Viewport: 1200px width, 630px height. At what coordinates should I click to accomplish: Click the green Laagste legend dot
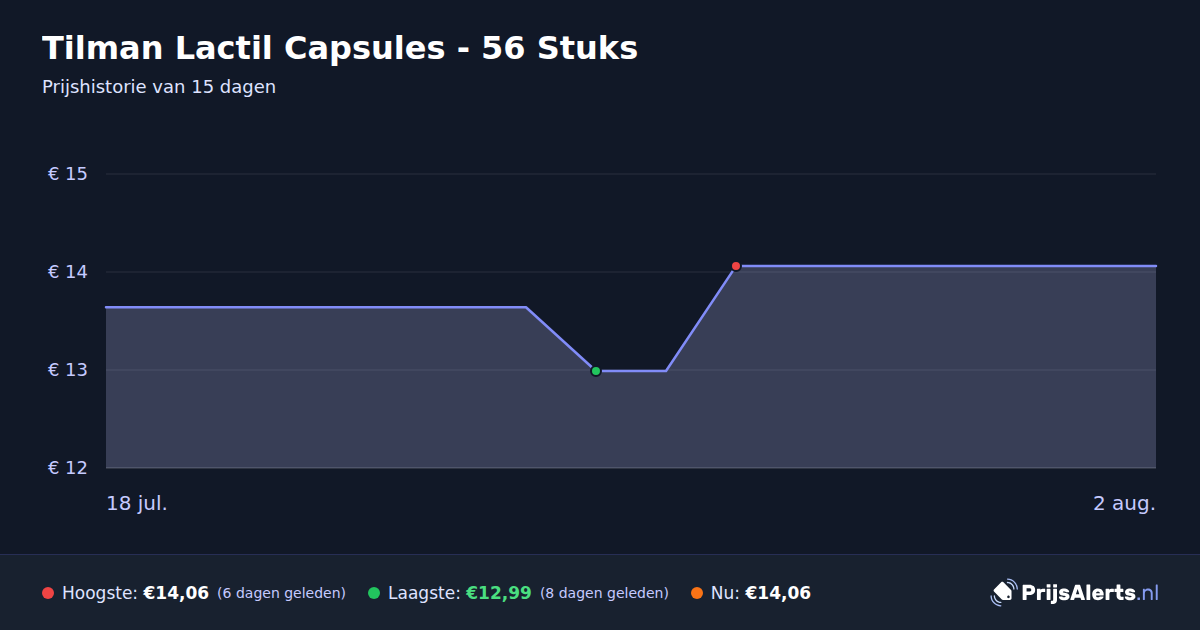pyautogui.click(x=374, y=593)
